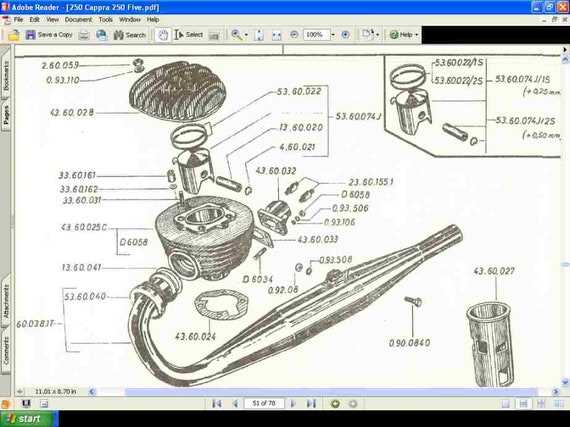This screenshot has width=570, height=427.
Task: Click the Snapshot tool icon
Action: (214, 35)
